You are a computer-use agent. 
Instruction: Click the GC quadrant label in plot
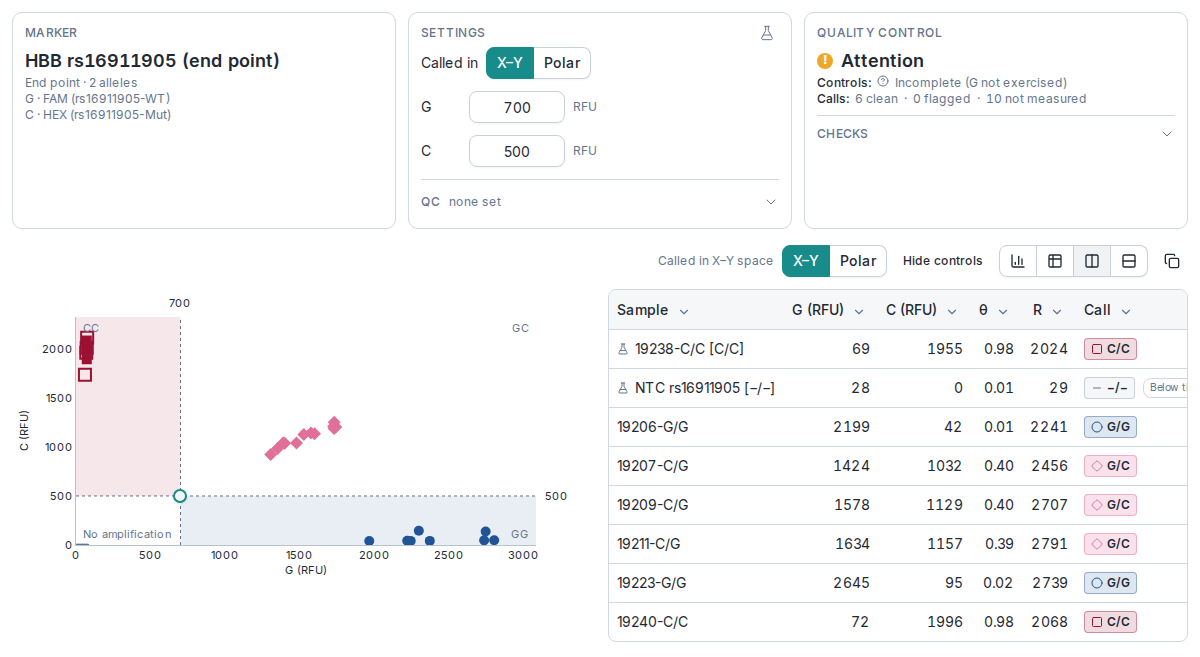coord(520,328)
